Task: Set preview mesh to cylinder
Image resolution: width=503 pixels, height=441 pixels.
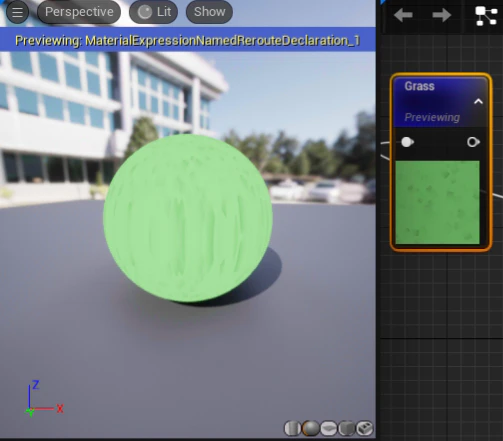Action: (x=292, y=428)
